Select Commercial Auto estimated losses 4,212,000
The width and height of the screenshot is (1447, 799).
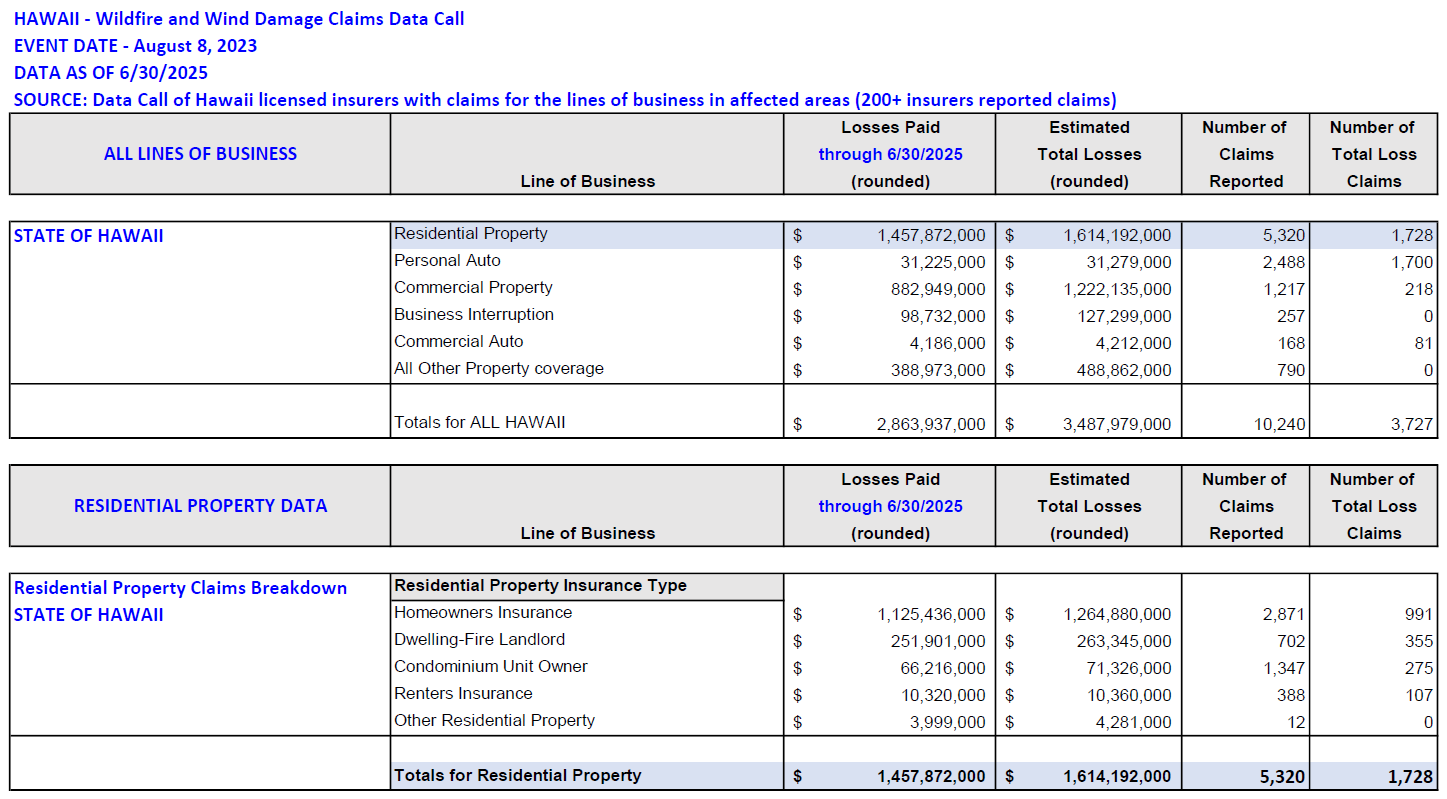coord(1134,344)
